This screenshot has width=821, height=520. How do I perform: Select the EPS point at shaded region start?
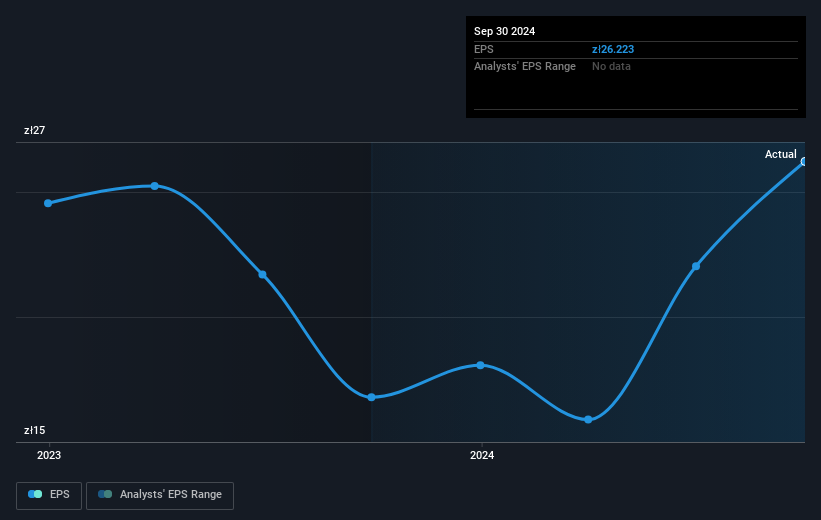click(371, 397)
